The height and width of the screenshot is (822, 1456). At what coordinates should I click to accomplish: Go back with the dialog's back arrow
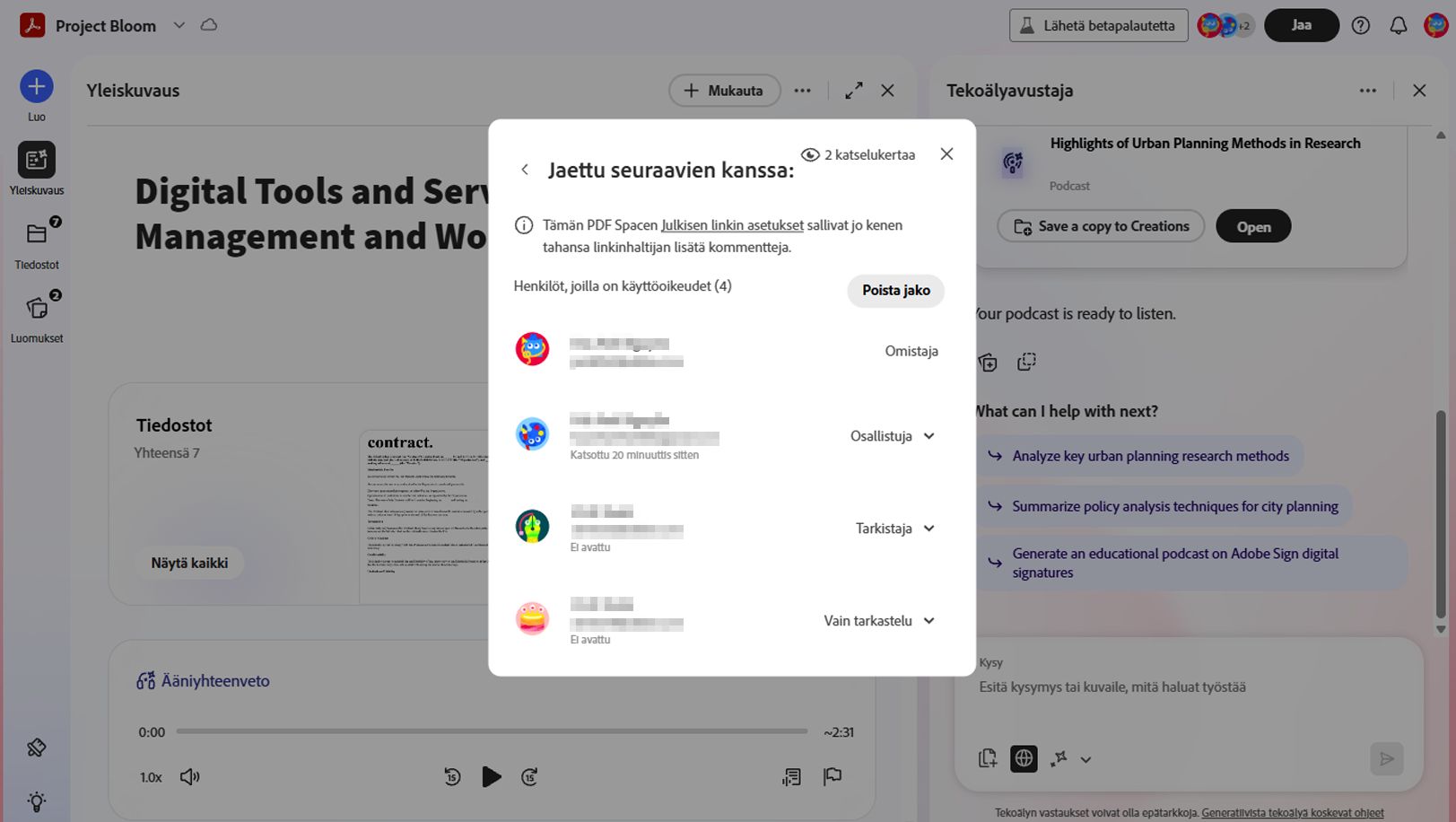pyautogui.click(x=525, y=170)
